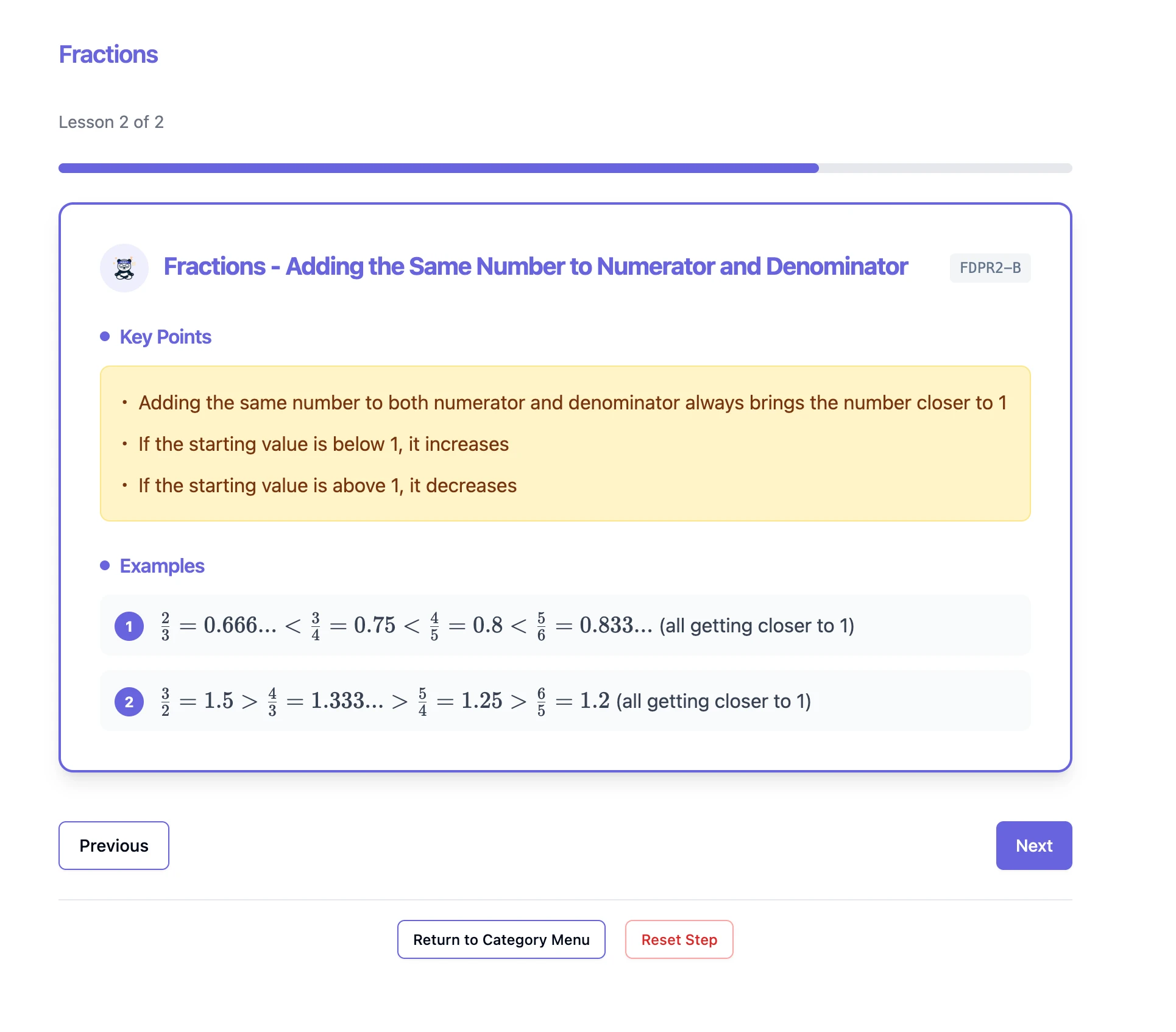Screen dimensions: 1176x1032
Task: Click the FDPR2-B lesson code badge
Action: [990, 267]
